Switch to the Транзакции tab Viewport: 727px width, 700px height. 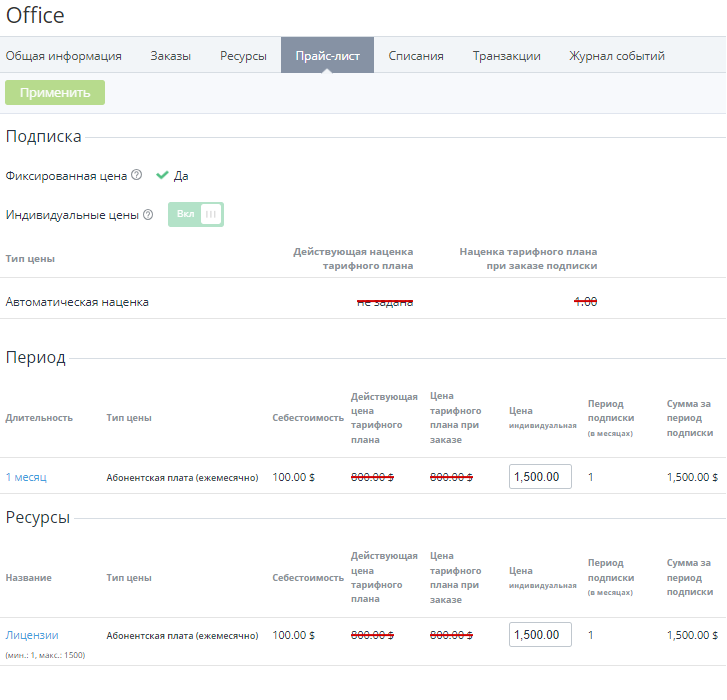[506, 56]
